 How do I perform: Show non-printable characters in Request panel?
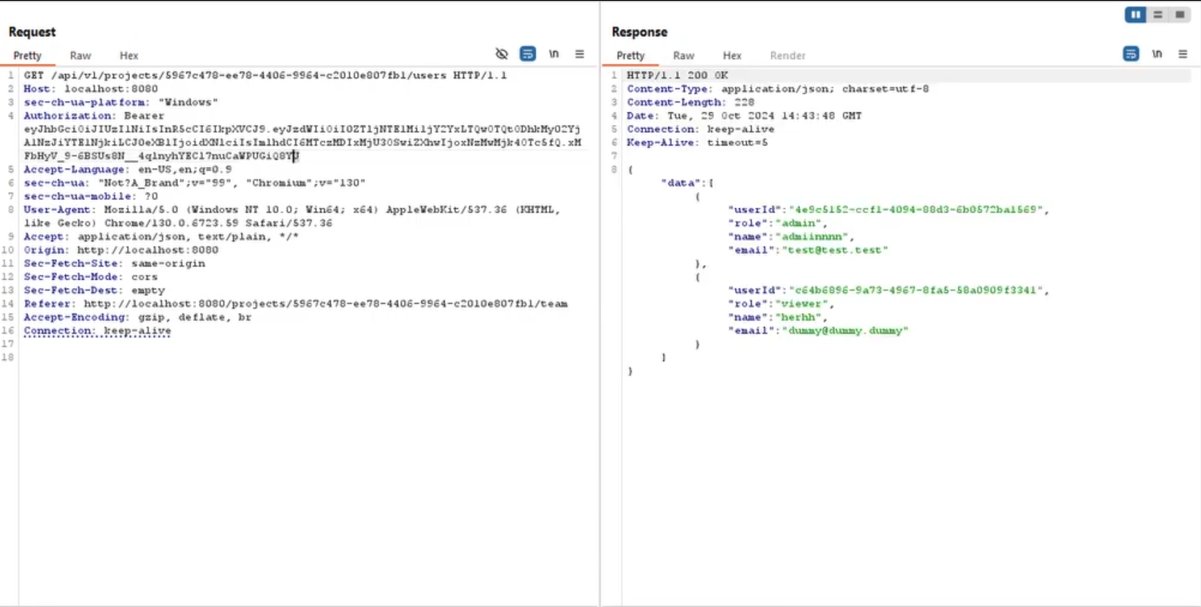(554, 54)
